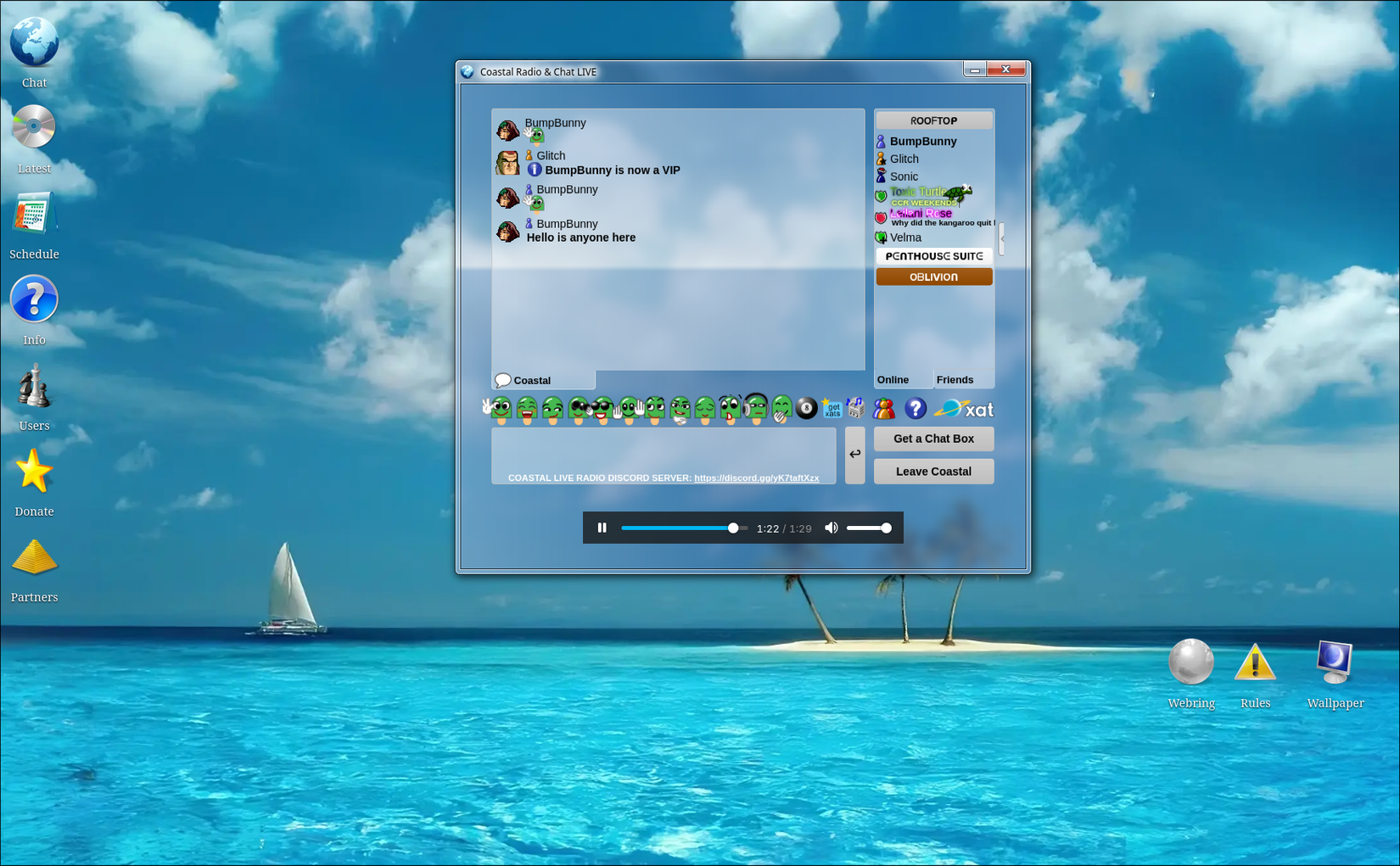Viewport: 1400px width, 866px height.
Task: Open the Schedule calendar desktop icon
Action: point(34,213)
